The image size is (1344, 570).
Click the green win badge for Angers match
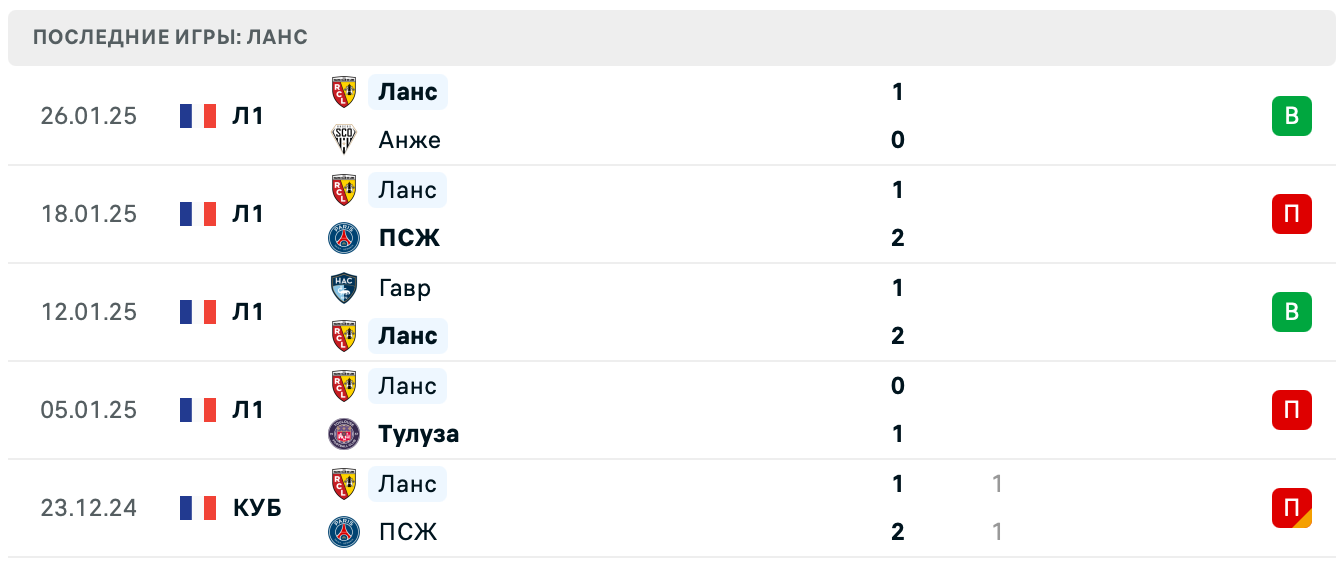pyautogui.click(x=1291, y=116)
